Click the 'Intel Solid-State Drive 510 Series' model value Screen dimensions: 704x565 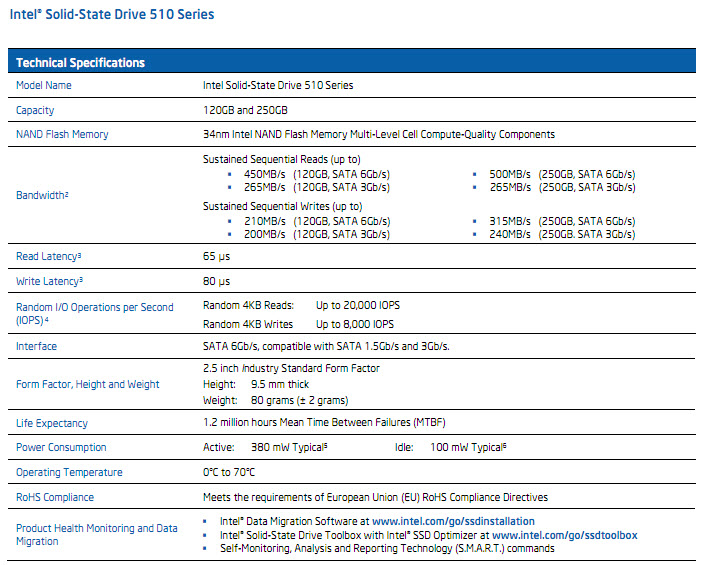278,85
